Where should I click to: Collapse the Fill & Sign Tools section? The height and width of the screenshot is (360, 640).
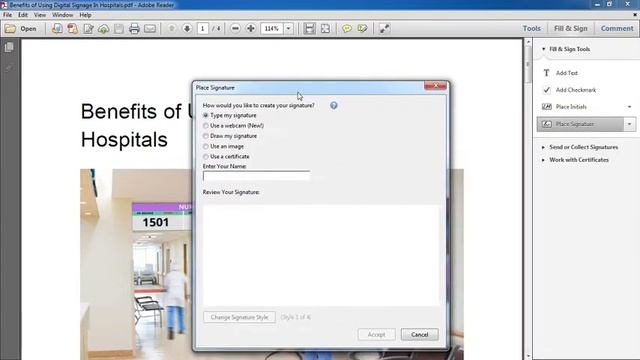pyautogui.click(x=544, y=49)
